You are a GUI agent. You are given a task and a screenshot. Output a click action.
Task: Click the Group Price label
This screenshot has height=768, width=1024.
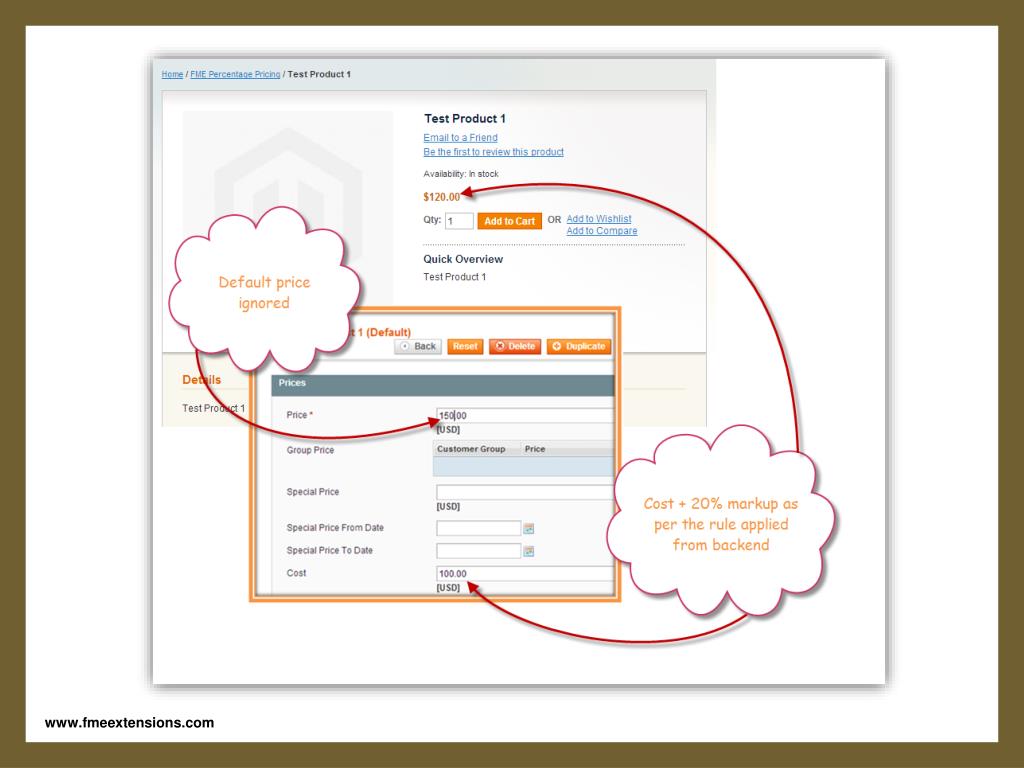pyautogui.click(x=310, y=450)
